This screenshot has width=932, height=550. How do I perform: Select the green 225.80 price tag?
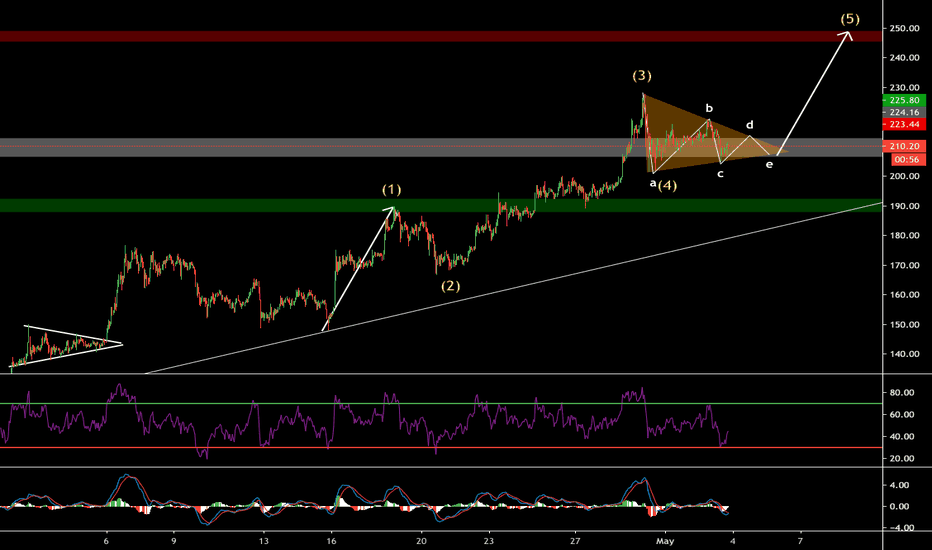(905, 100)
